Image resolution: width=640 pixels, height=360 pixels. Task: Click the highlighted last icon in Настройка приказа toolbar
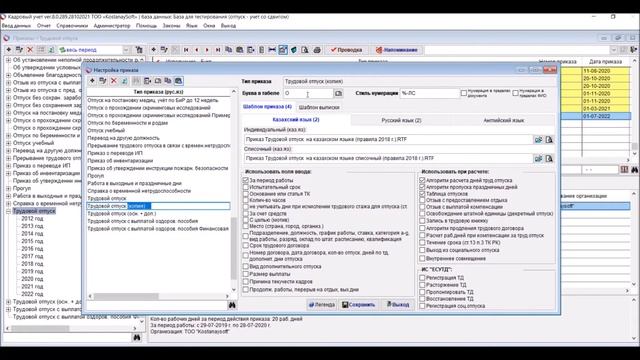178,81
